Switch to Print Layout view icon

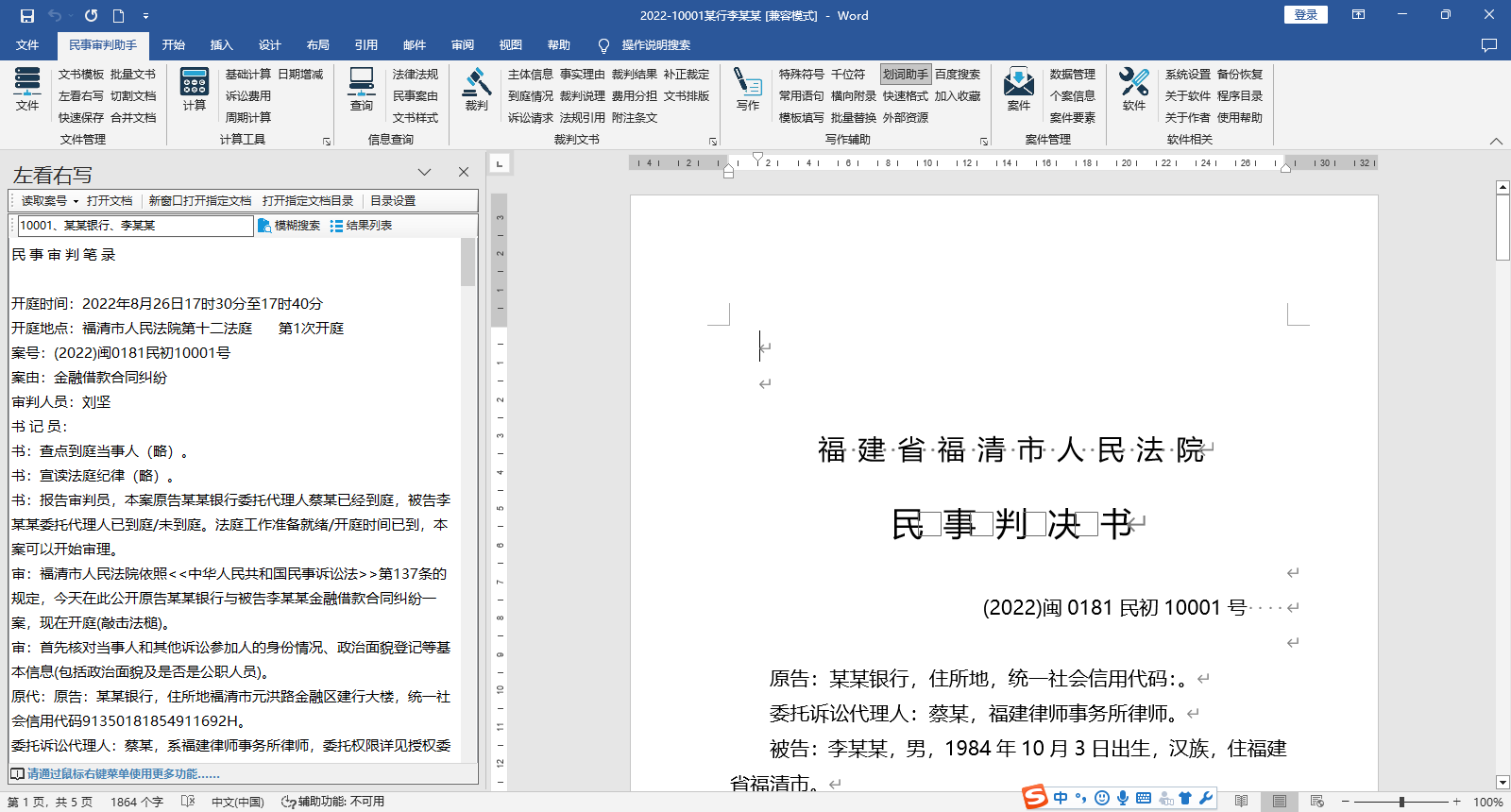(x=1280, y=802)
